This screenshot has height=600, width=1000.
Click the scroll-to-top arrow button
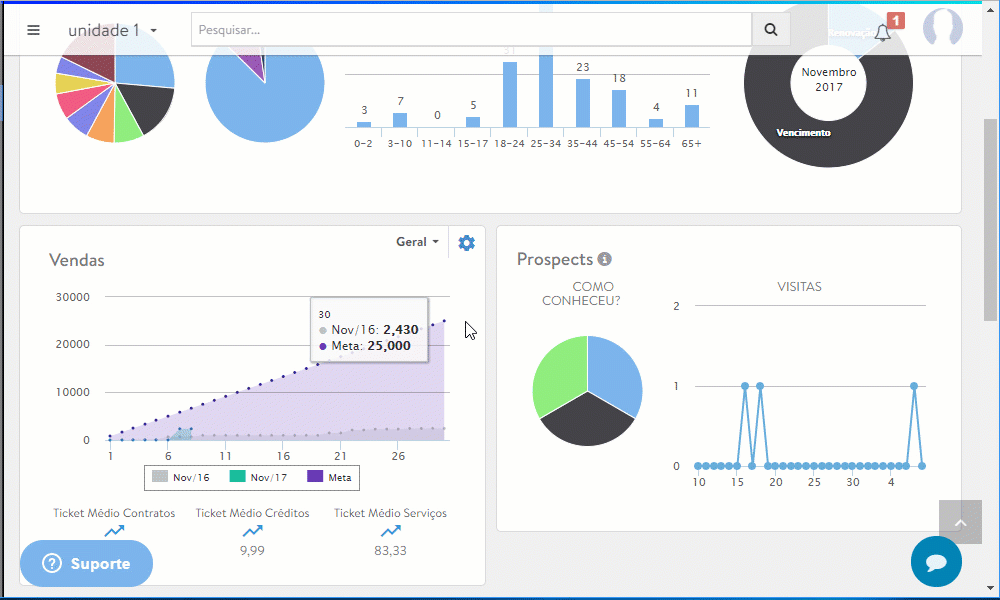(x=960, y=522)
